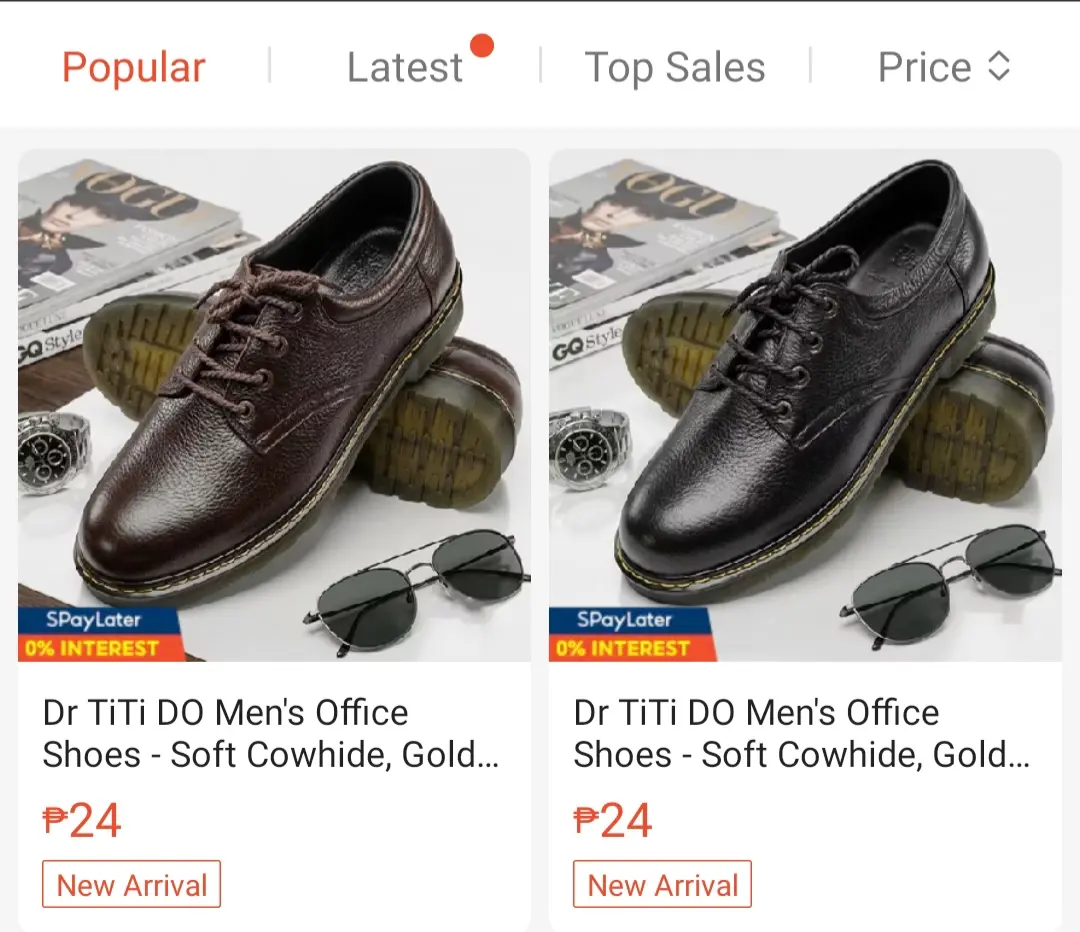Screen dimensions: 1080x932
Task: Tap 0% INTEREST label on black shoe
Action: 623,648
